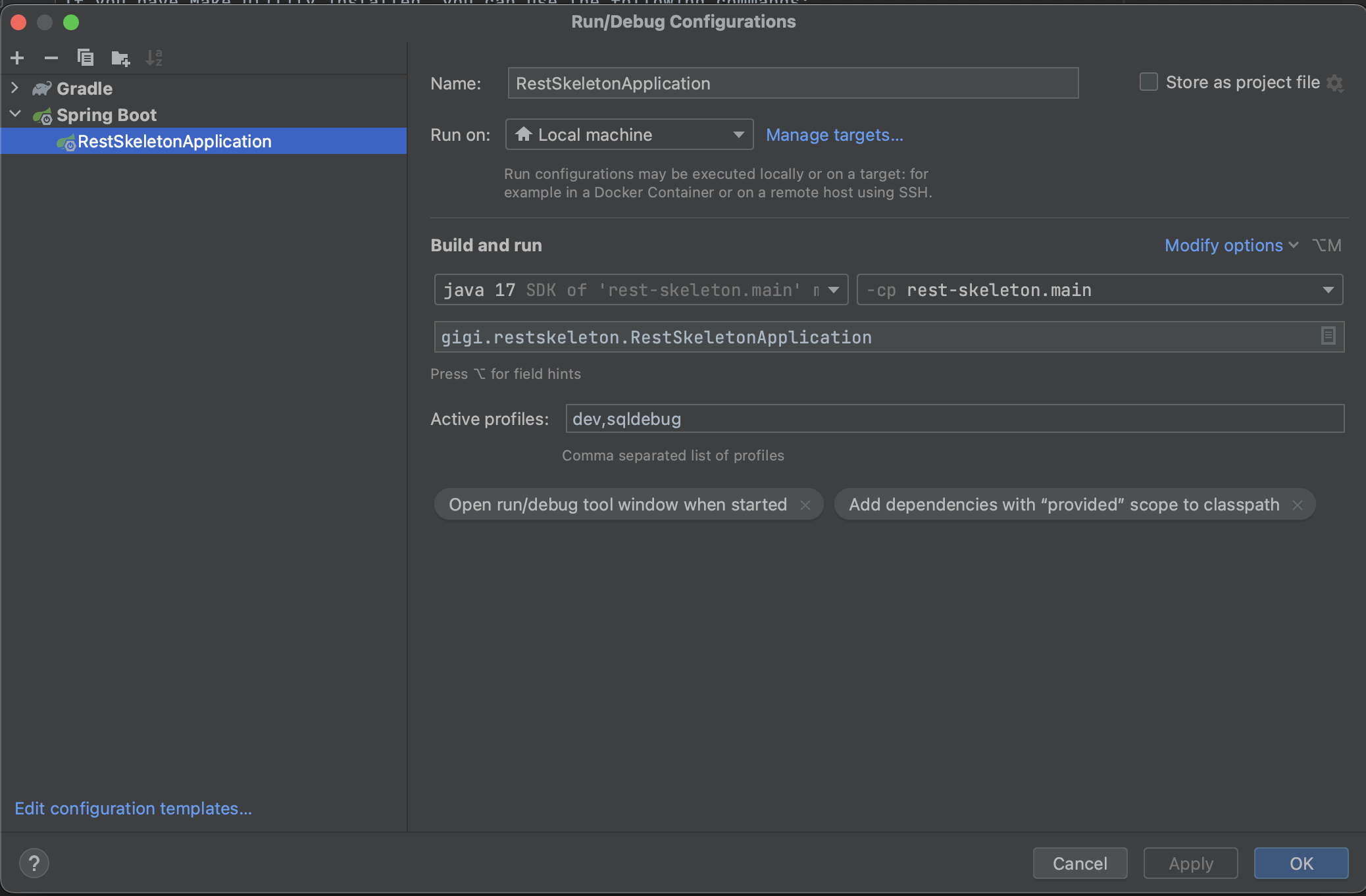Screen dimensions: 1366x896
Task: Open Modify options menu
Action: 1230,245
